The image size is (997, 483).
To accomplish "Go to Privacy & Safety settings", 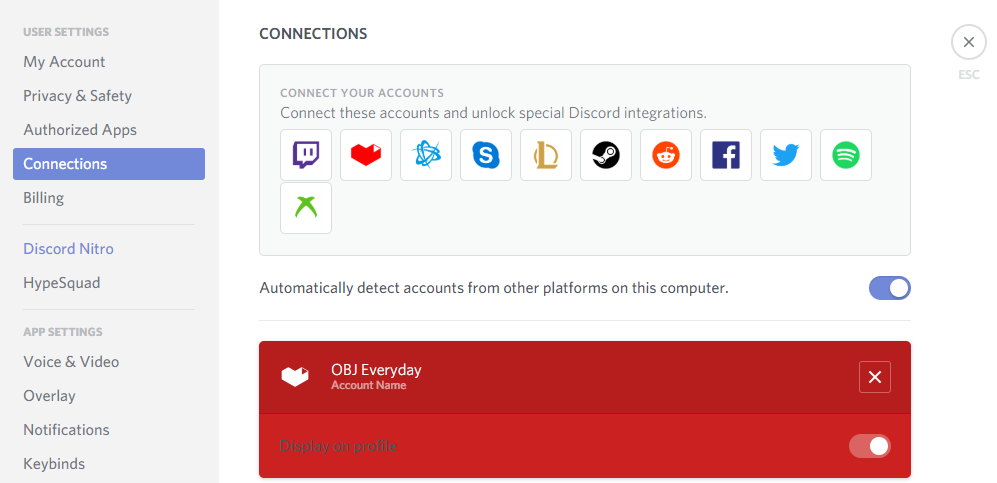I will (77, 96).
